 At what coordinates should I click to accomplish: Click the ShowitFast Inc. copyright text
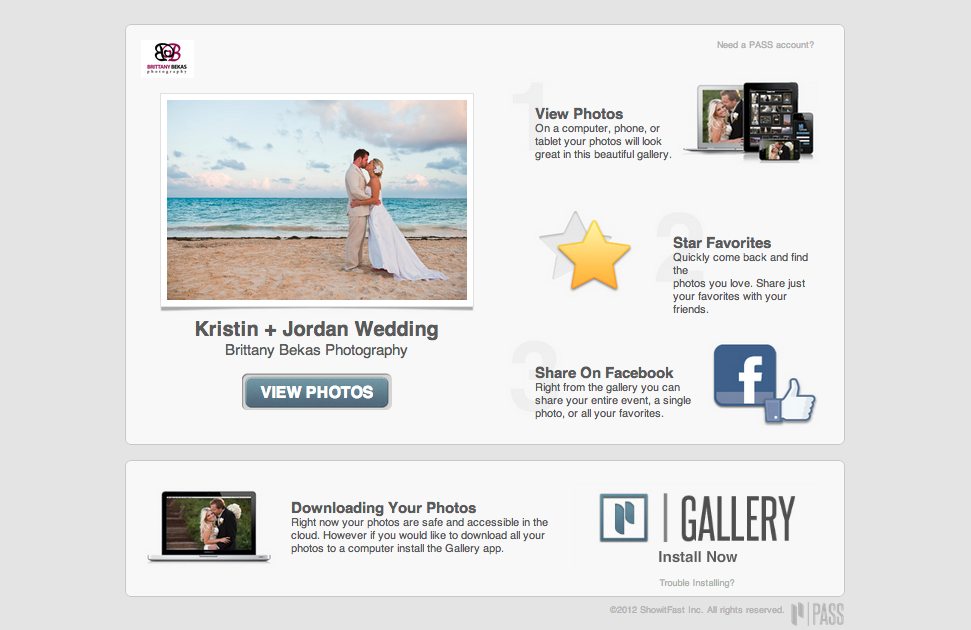(696, 610)
